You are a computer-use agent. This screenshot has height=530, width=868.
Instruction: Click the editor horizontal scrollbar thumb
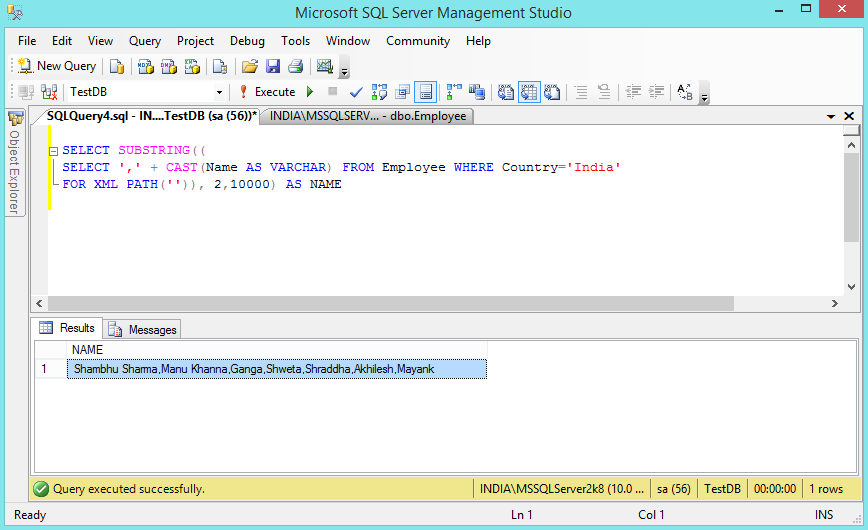[x=391, y=303]
